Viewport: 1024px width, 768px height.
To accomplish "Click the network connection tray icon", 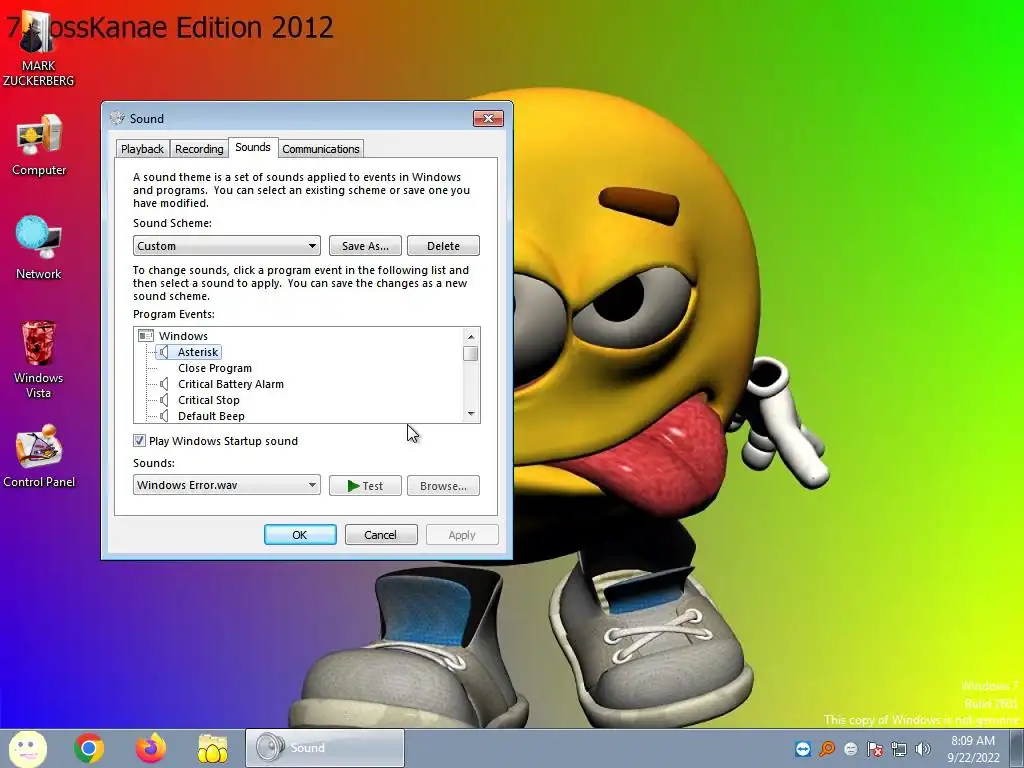I will coord(899,749).
